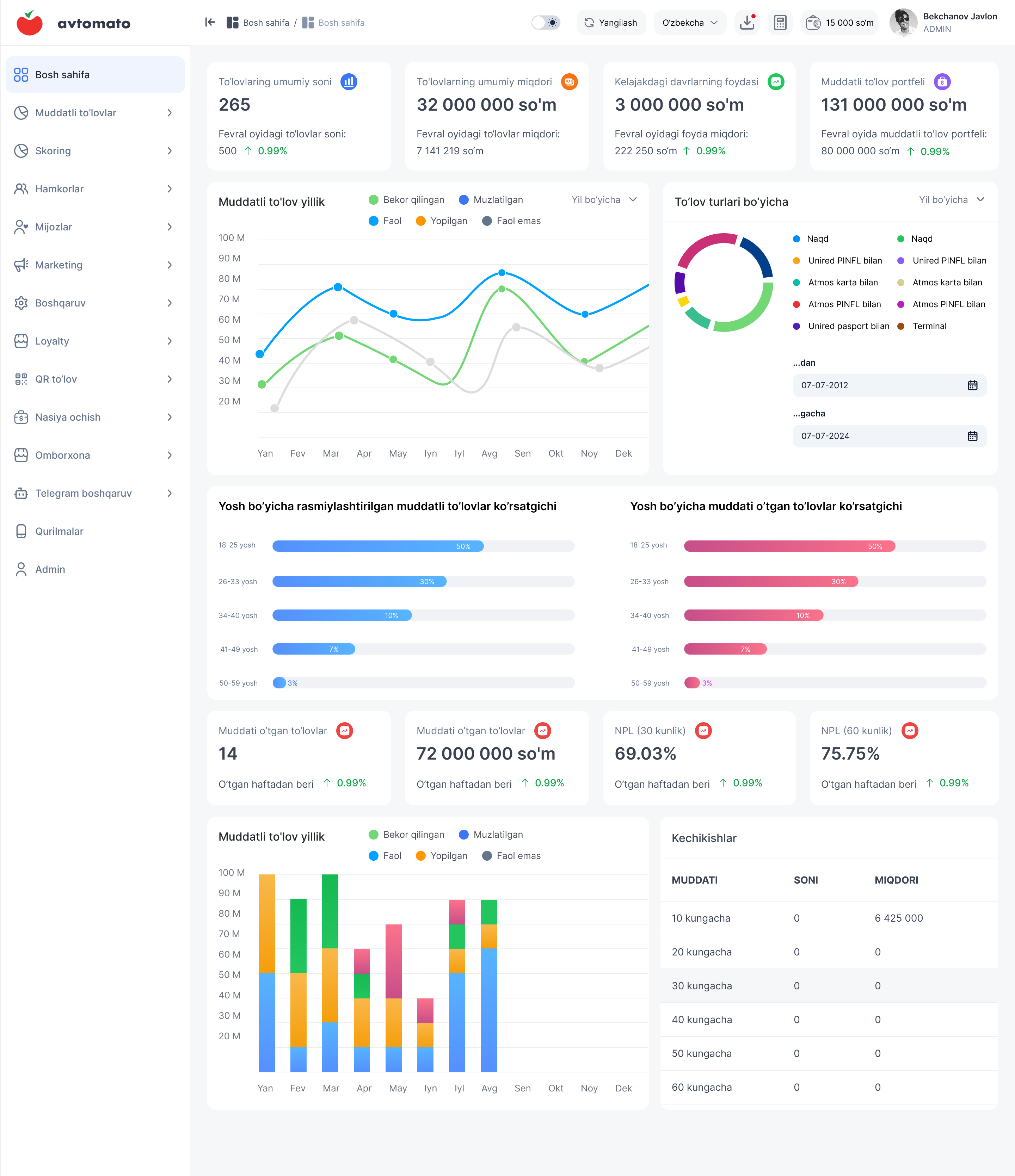Open calendar icon for the ...gacha date

click(x=972, y=436)
